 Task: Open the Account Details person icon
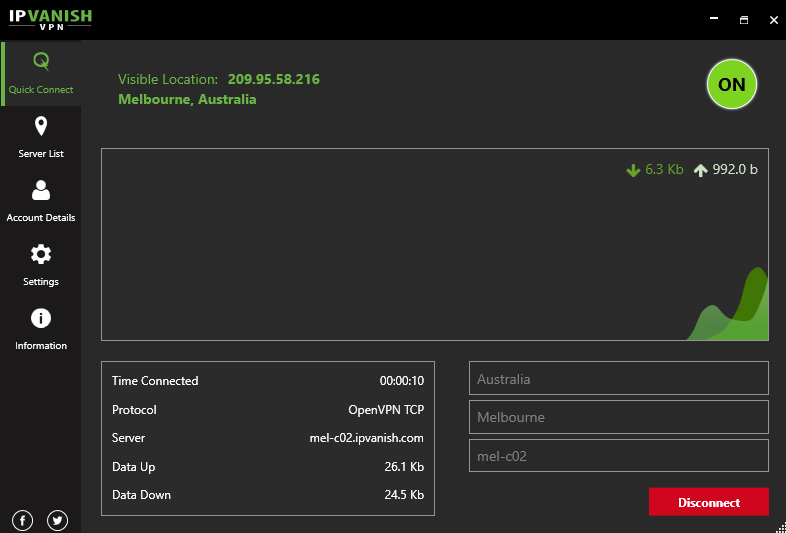[x=41, y=190]
